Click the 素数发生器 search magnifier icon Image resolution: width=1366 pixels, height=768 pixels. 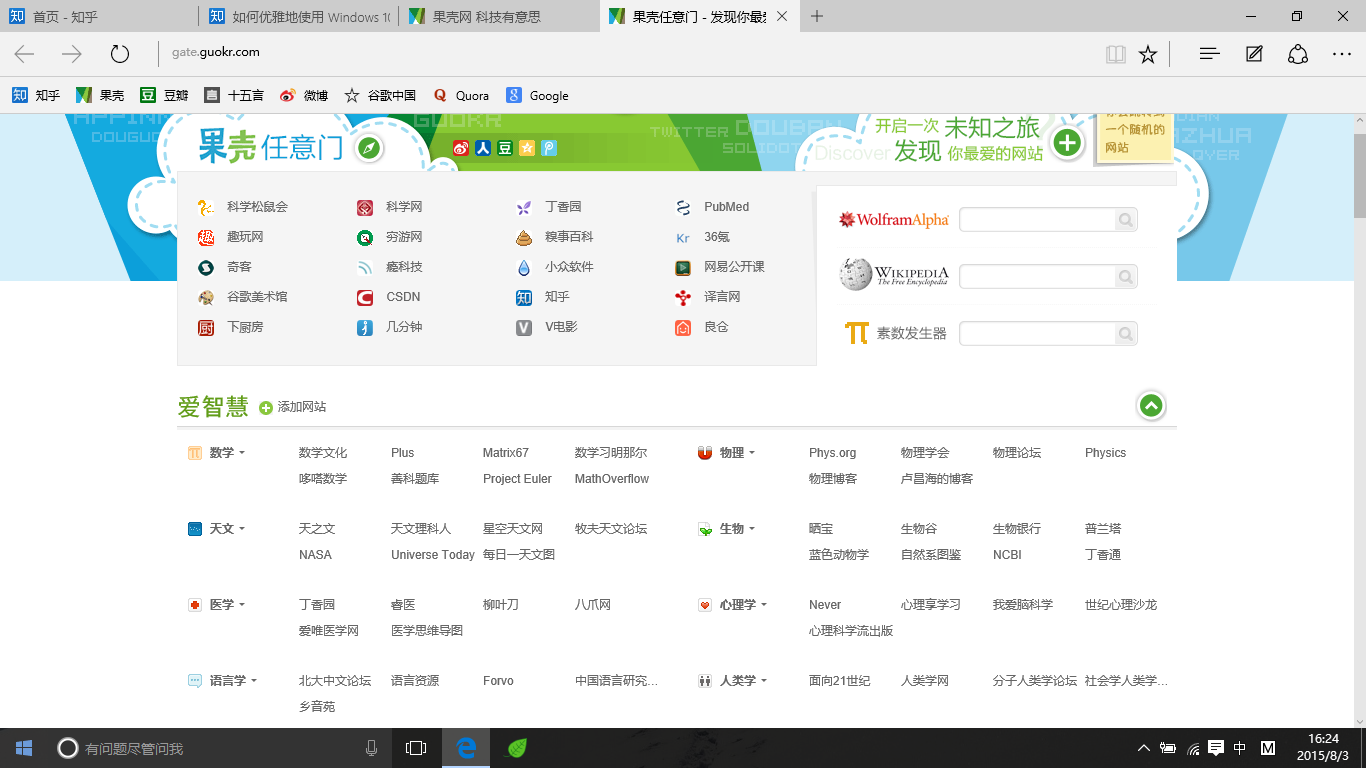click(x=1126, y=334)
